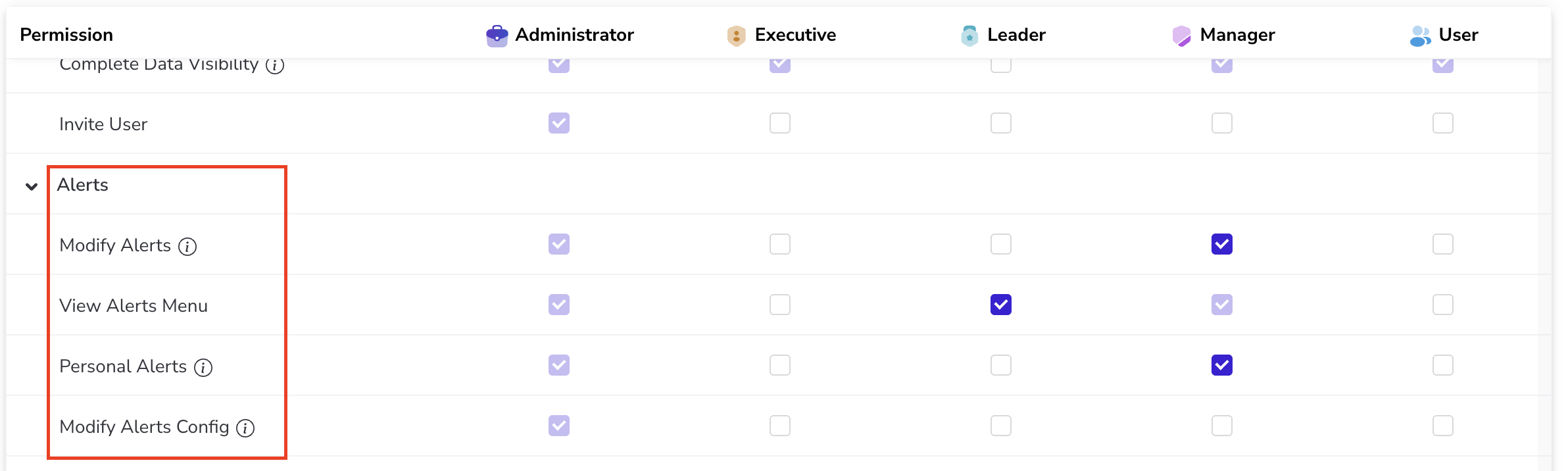Click the Administrator briefcase icon
Viewport: 1568px width, 471px height.
pos(497,36)
